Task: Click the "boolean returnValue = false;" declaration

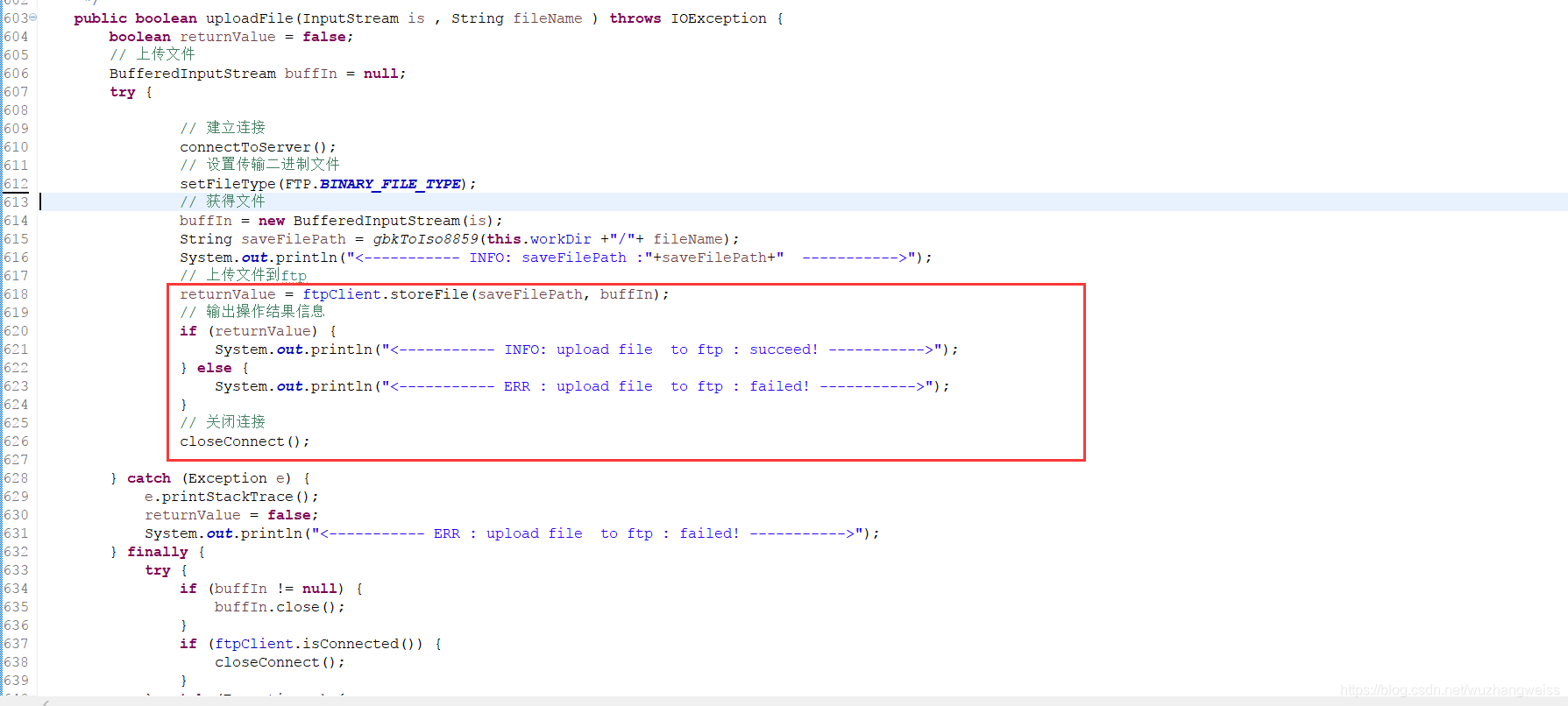Action: coord(231,37)
